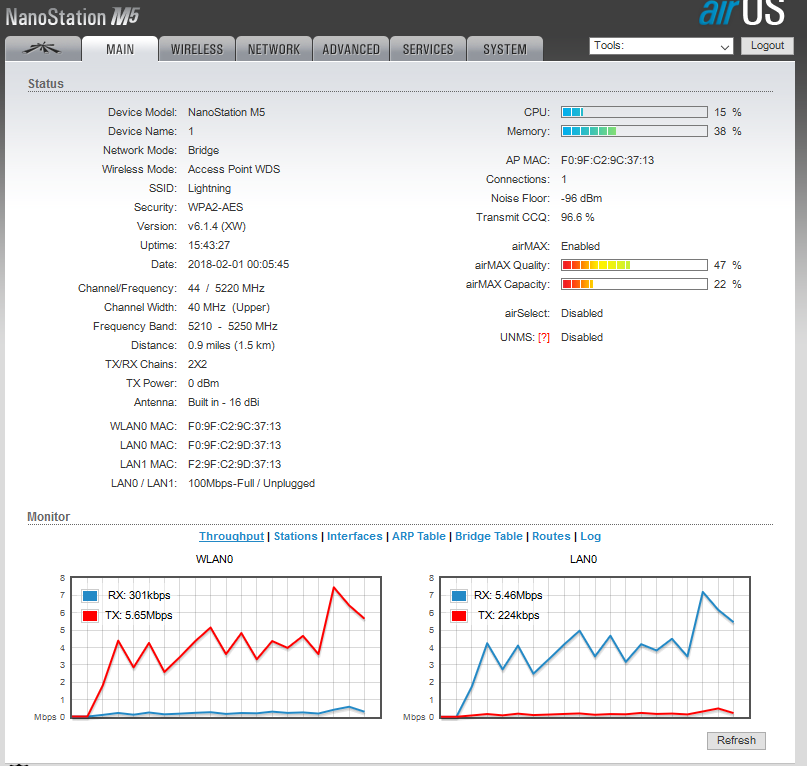Open the WIRELESS tab
Image resolution: width=807 pixels, height=766 pixels.
tap(197, 49)
